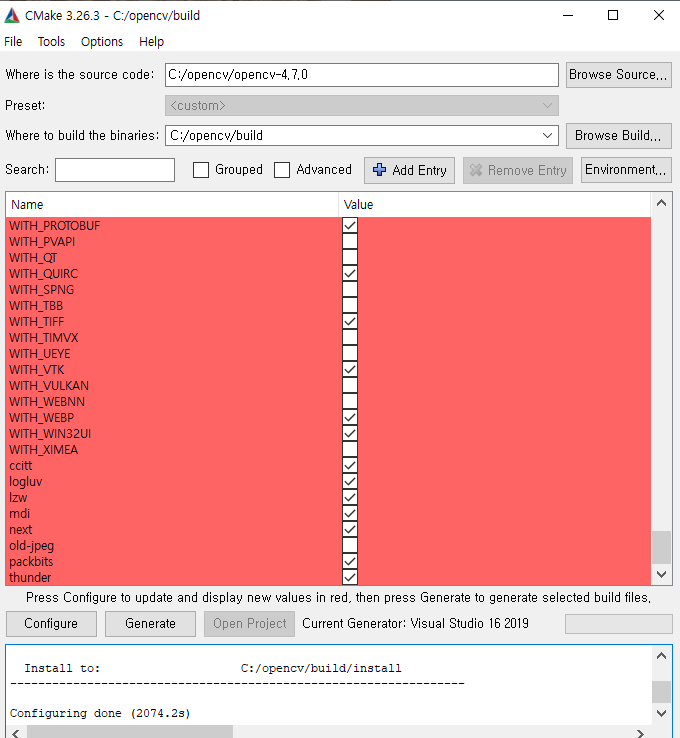Click 'Configuring done (2074.2s)' log line

click(x=100, y=714)
